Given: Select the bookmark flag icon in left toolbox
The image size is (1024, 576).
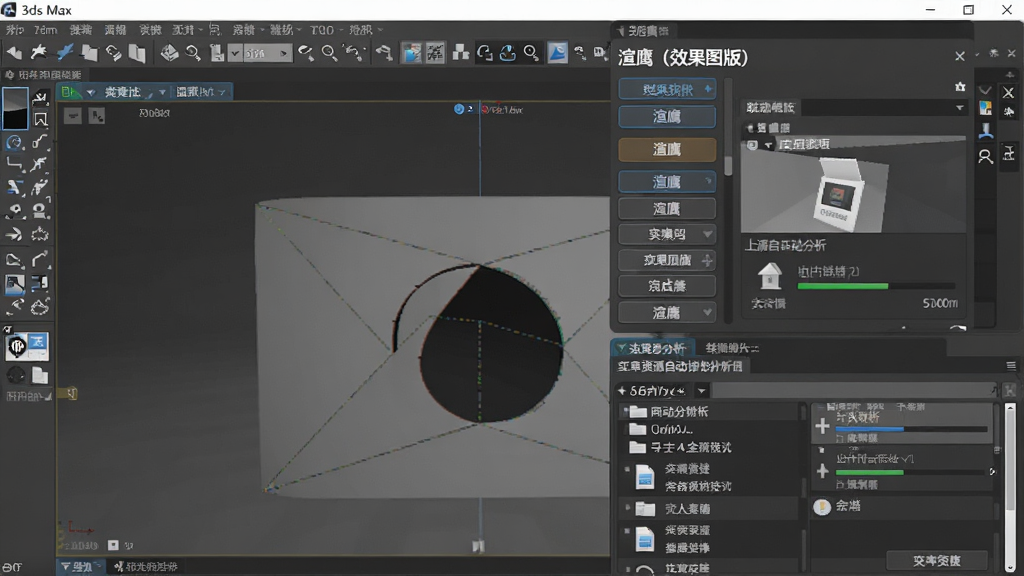Looking at the screenshot, I should (40, 120).
